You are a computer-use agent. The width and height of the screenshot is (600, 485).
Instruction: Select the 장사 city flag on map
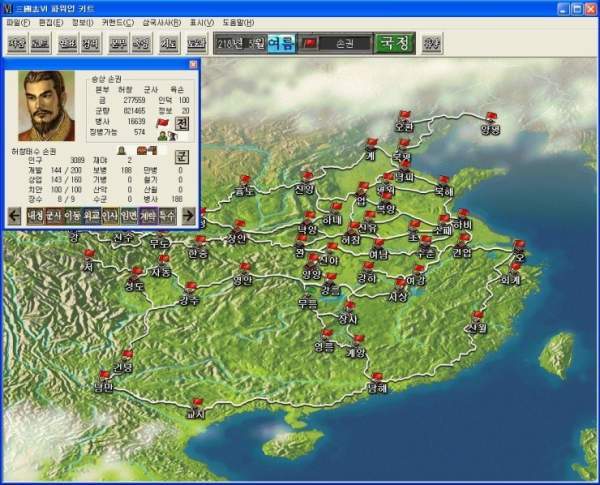pyautogui.click(x=349, y=307)
